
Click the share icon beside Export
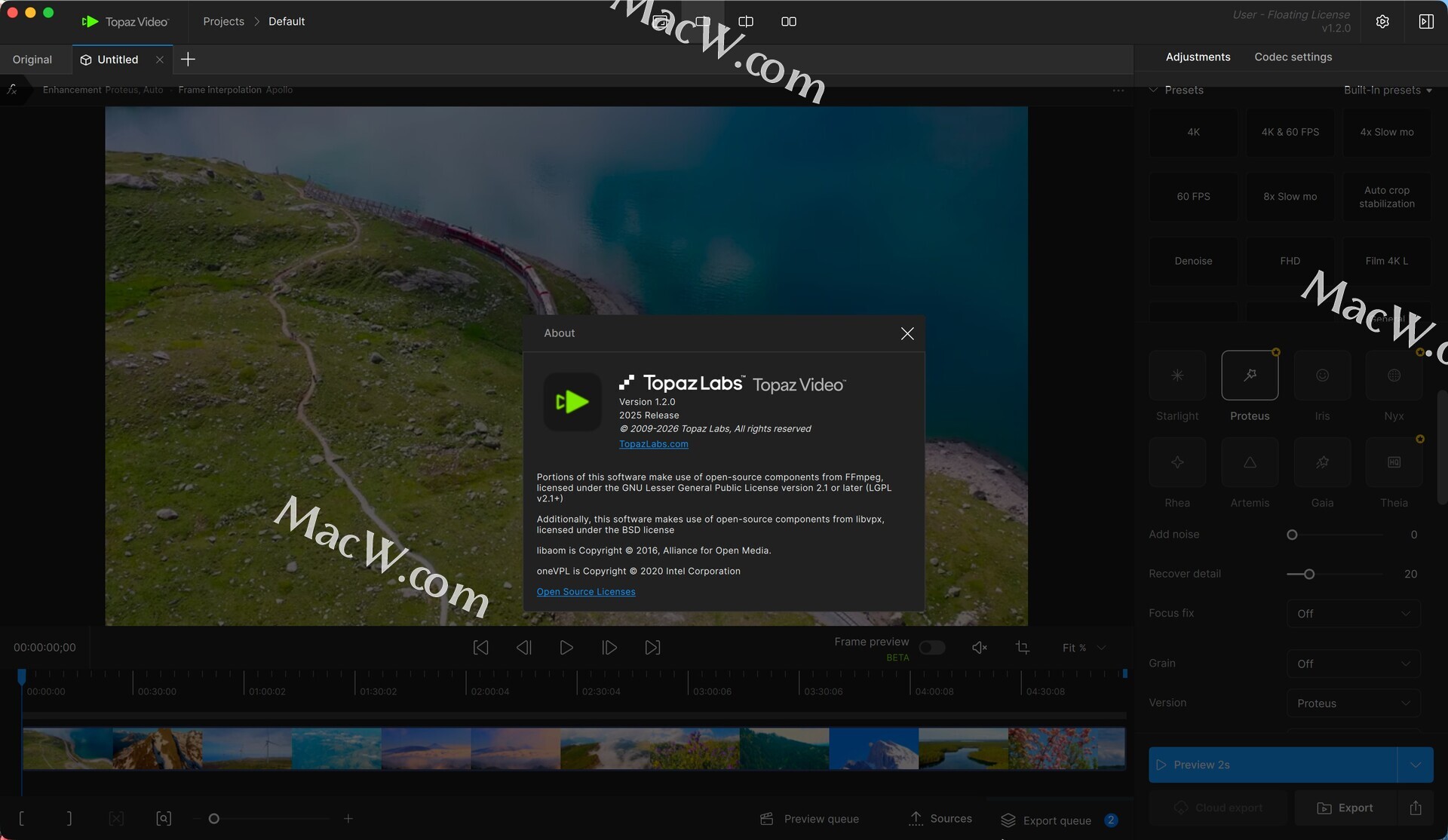pos(1416,808)
